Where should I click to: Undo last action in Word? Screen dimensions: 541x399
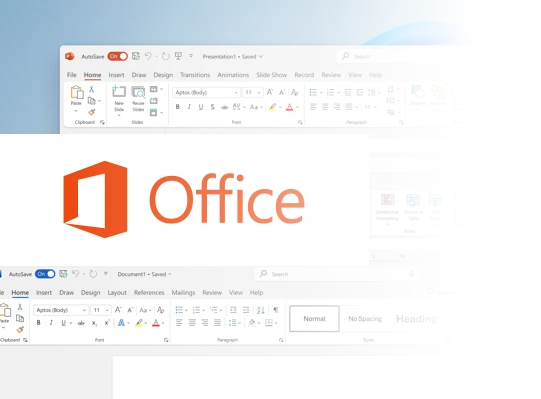pyautogui.click(x=76, y=274)
